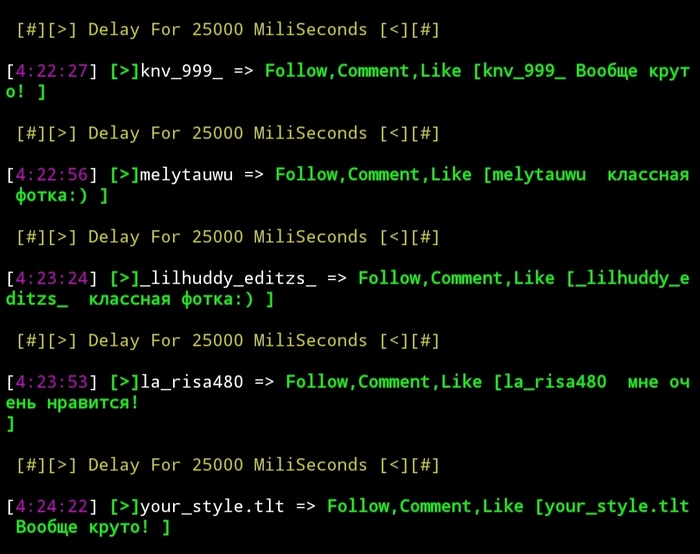Click the 4:22:27 timestamp
Screen dimensions: 700x554
51,71
